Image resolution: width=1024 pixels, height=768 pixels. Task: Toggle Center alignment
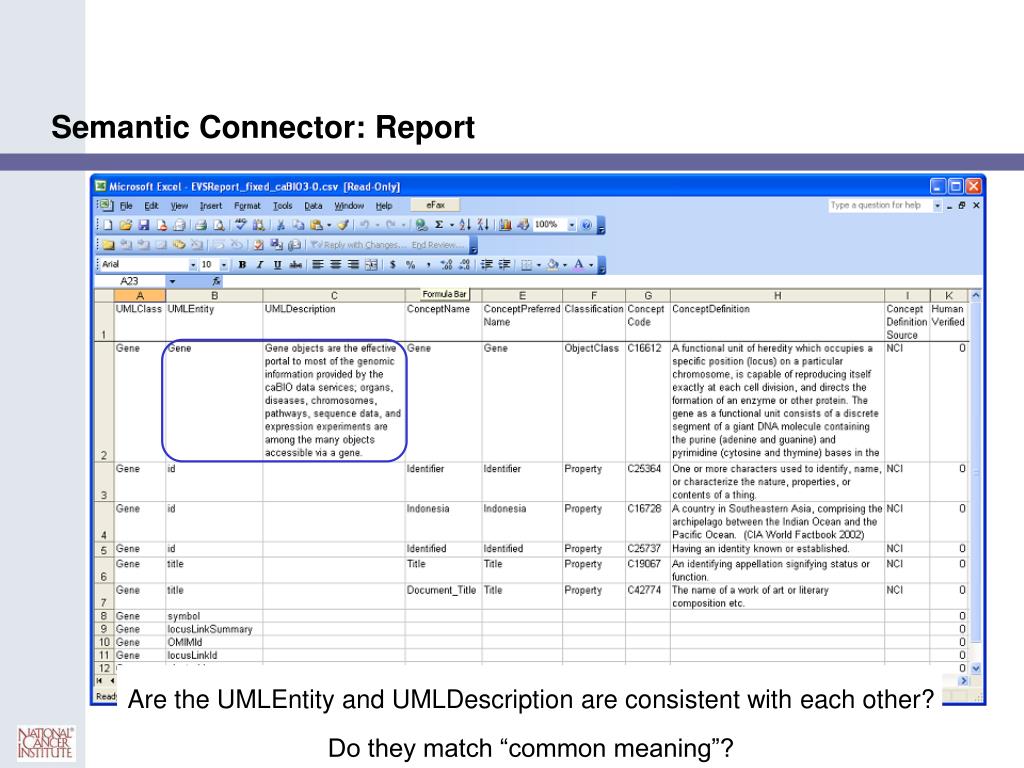pyautogui.click(x=336, y=264)
